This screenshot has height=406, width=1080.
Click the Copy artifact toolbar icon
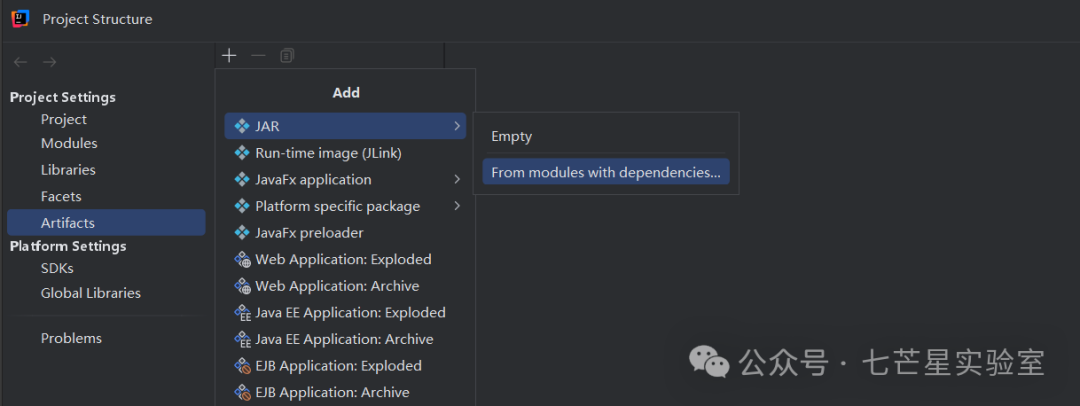(x=287, y=56)
